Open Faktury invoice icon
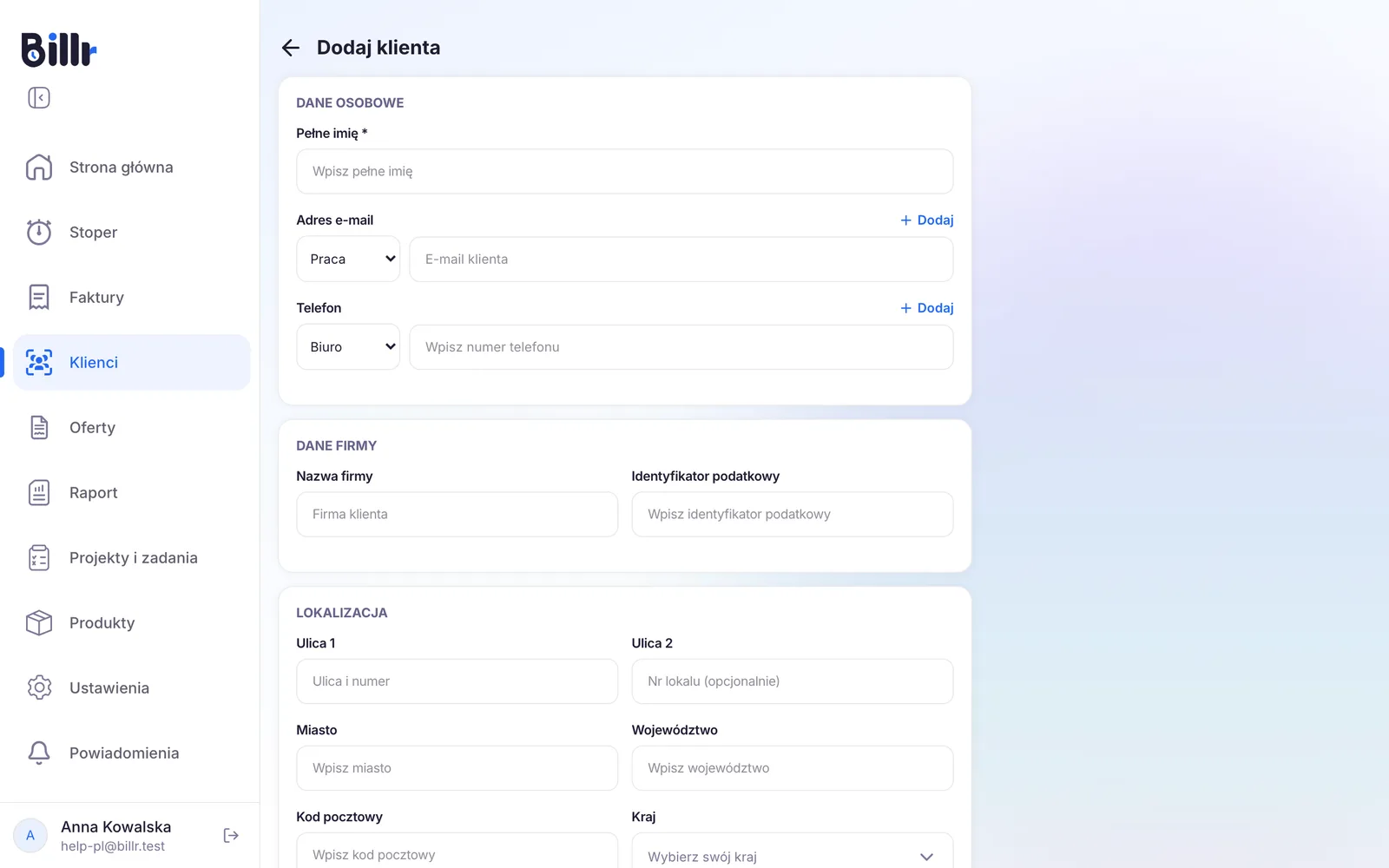This screenshot has height=868, width=1389. [39, 297]
